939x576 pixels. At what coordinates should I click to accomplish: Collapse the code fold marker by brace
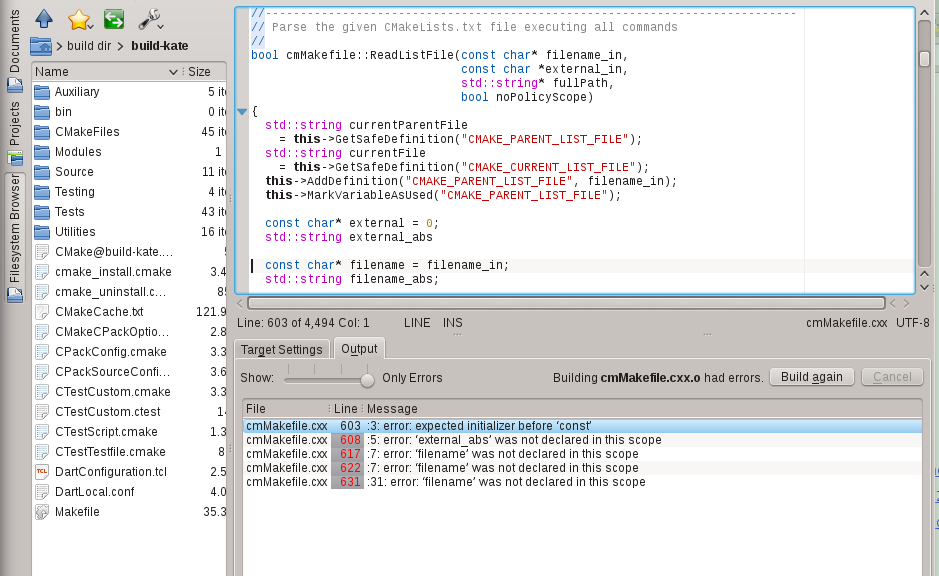pyautogui.click(x=242, y=111)
